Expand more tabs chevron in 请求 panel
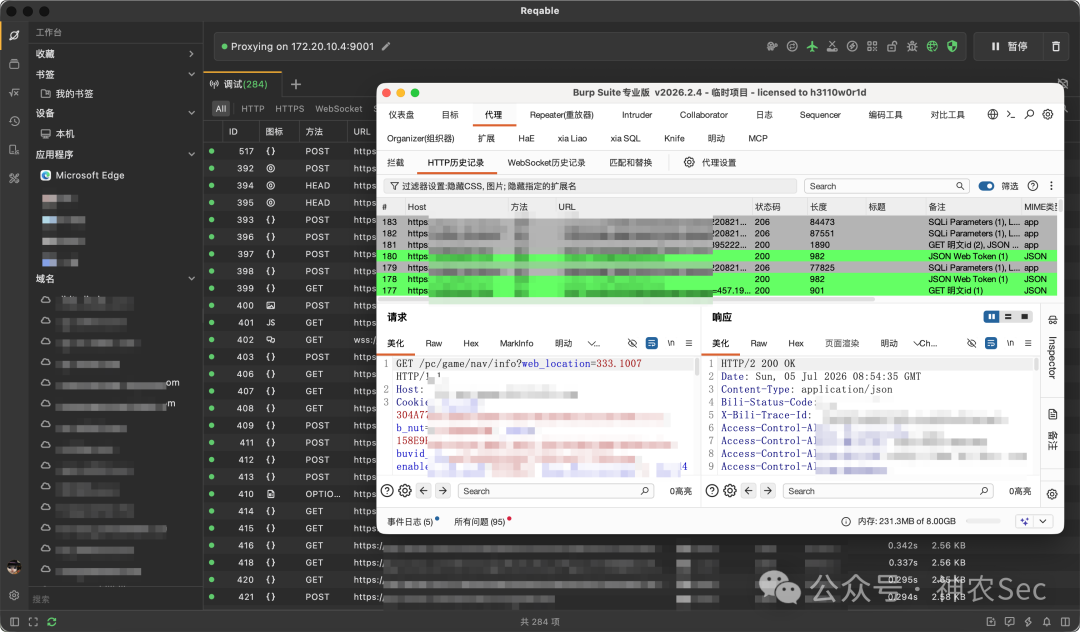 pyautogui.click(x=593, y=343)
